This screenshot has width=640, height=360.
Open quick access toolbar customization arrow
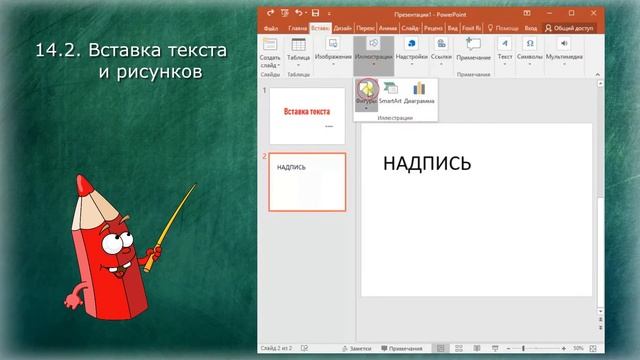coord(329,14)
